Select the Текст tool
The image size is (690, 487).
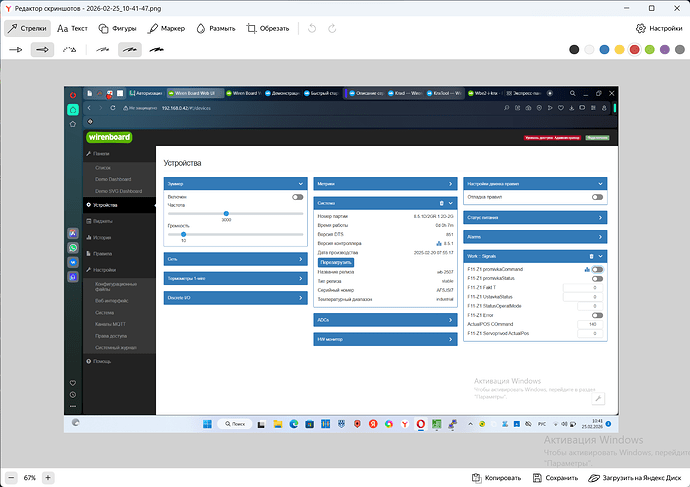pos(73,29)
